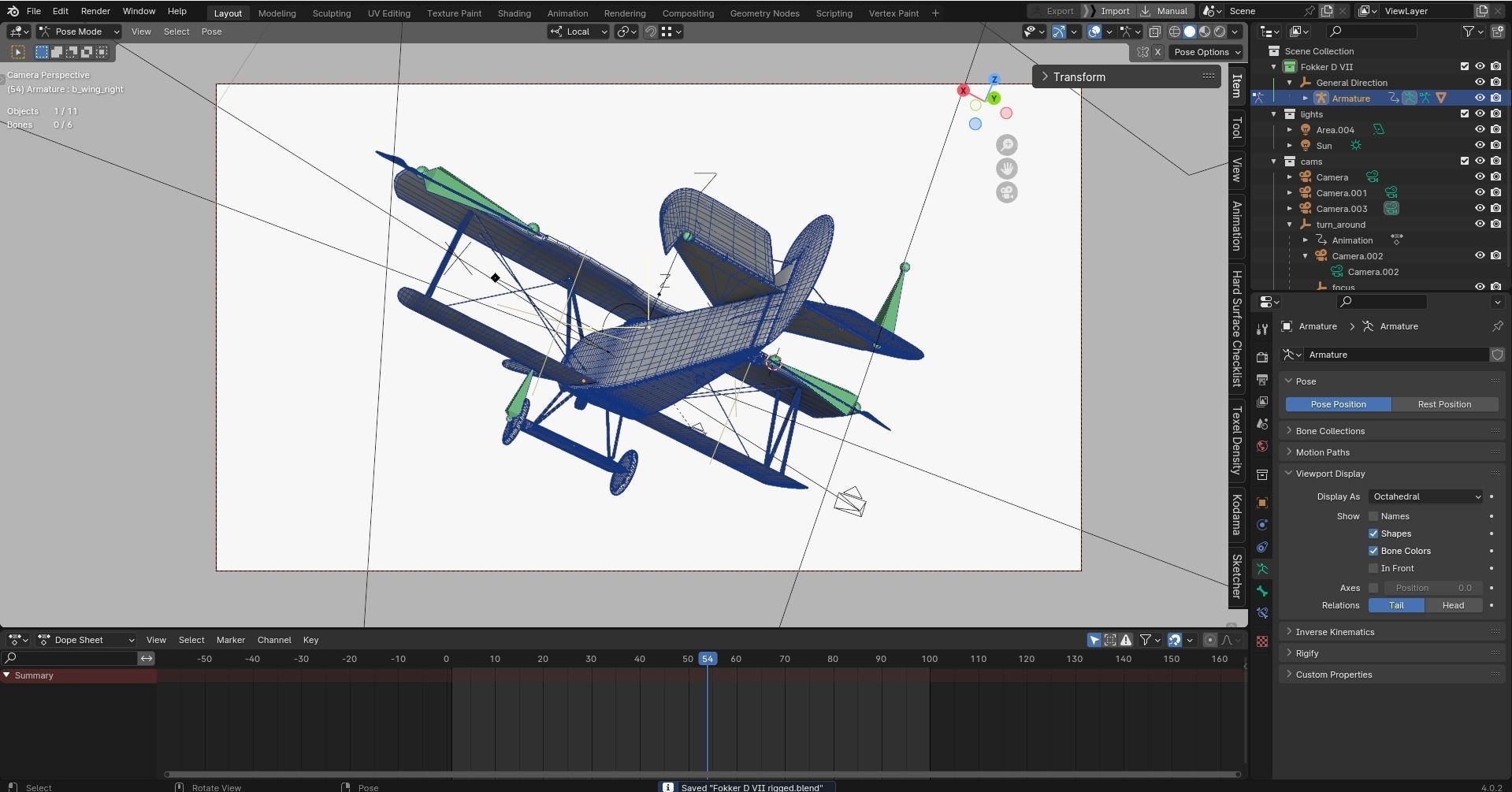1512x792 pixels.
Task: Open the Display As Octahedral dropdown
Action: [1426, 496]
